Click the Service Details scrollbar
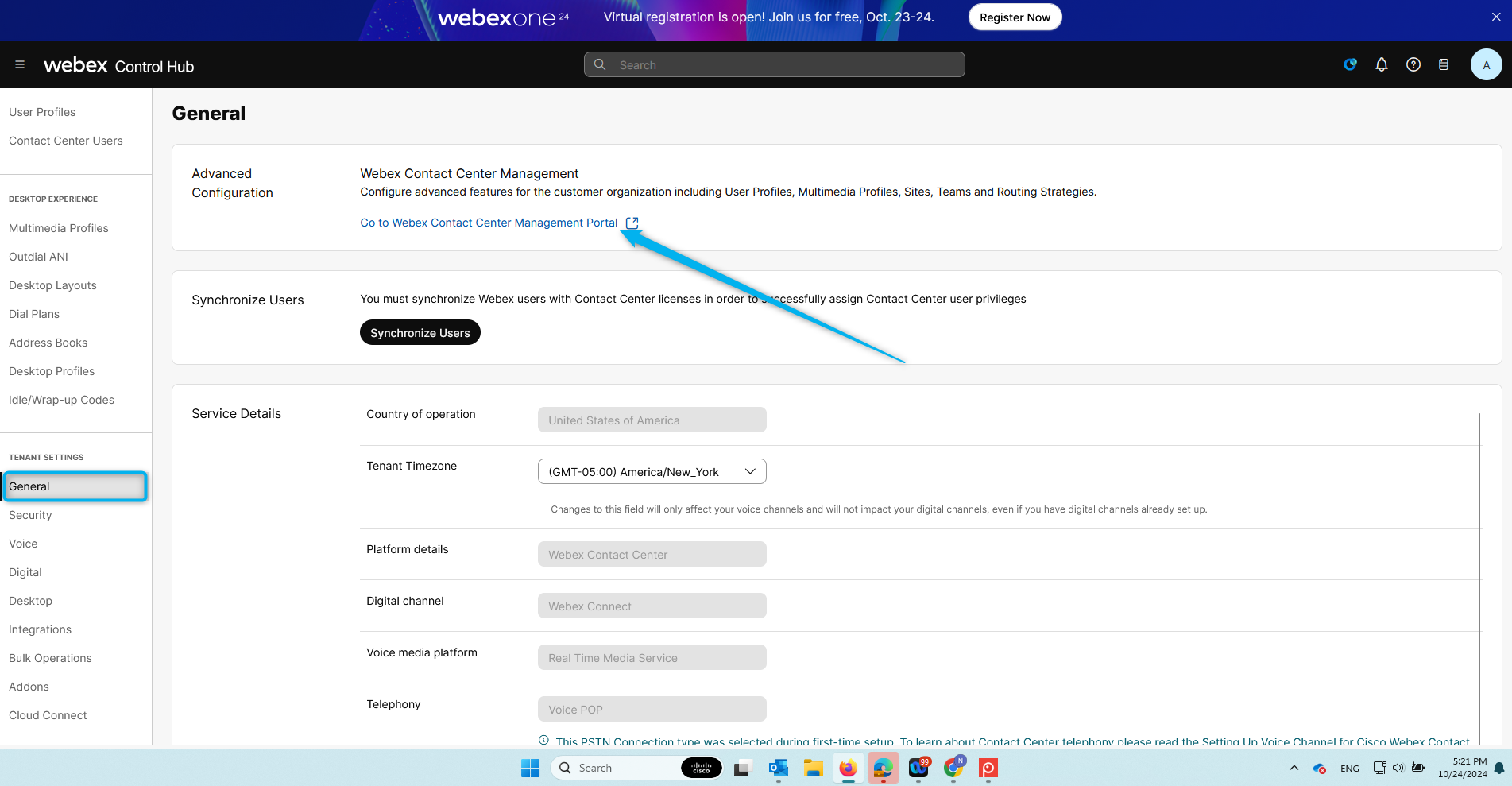1512x786 pixels. click(x=1479, y=579)
